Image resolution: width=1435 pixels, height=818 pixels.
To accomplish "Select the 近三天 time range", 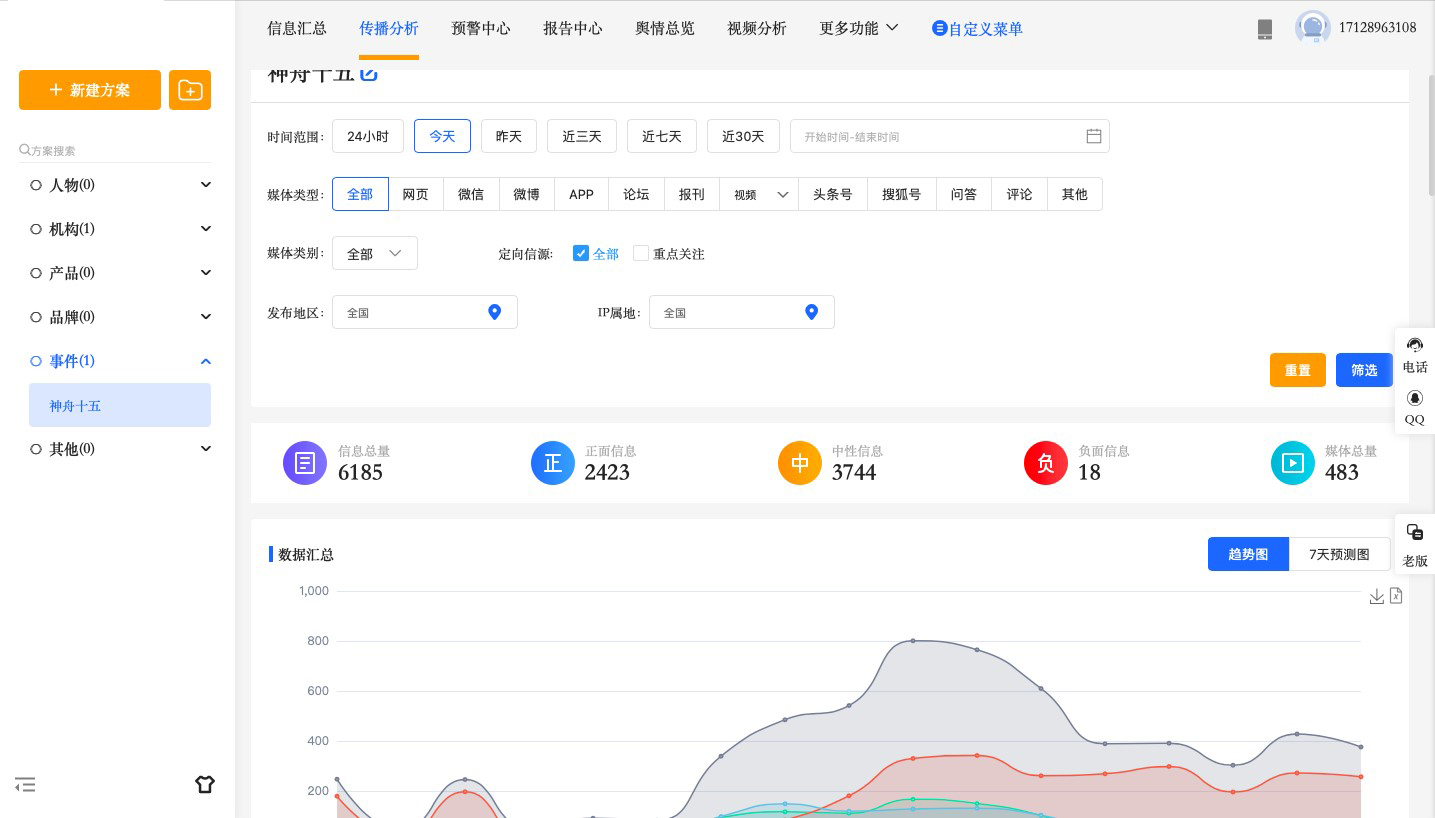I will [582, 136].
